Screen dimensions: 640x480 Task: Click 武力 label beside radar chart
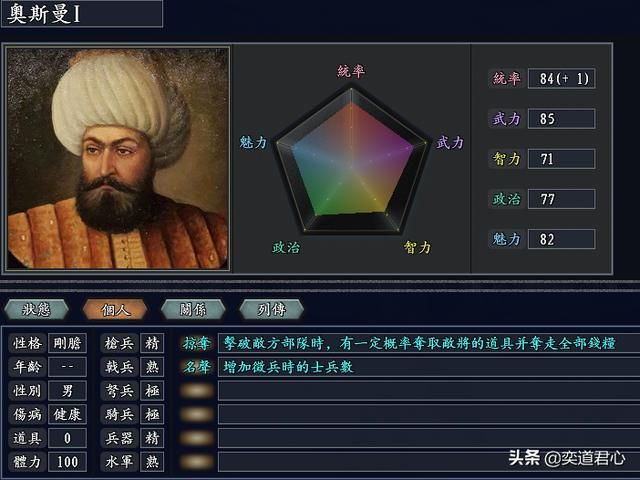pyautogui.click(x=450, y=143)
